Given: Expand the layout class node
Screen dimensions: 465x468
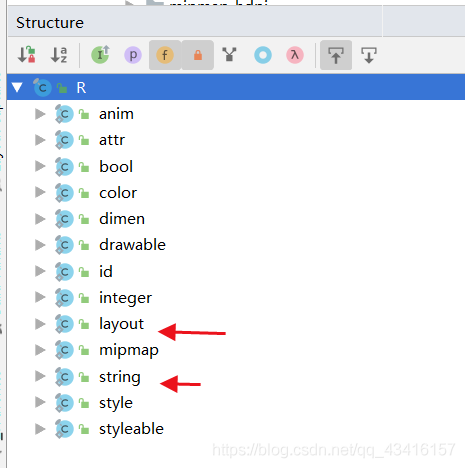Looking at the screenshot, I should [40, 324].
